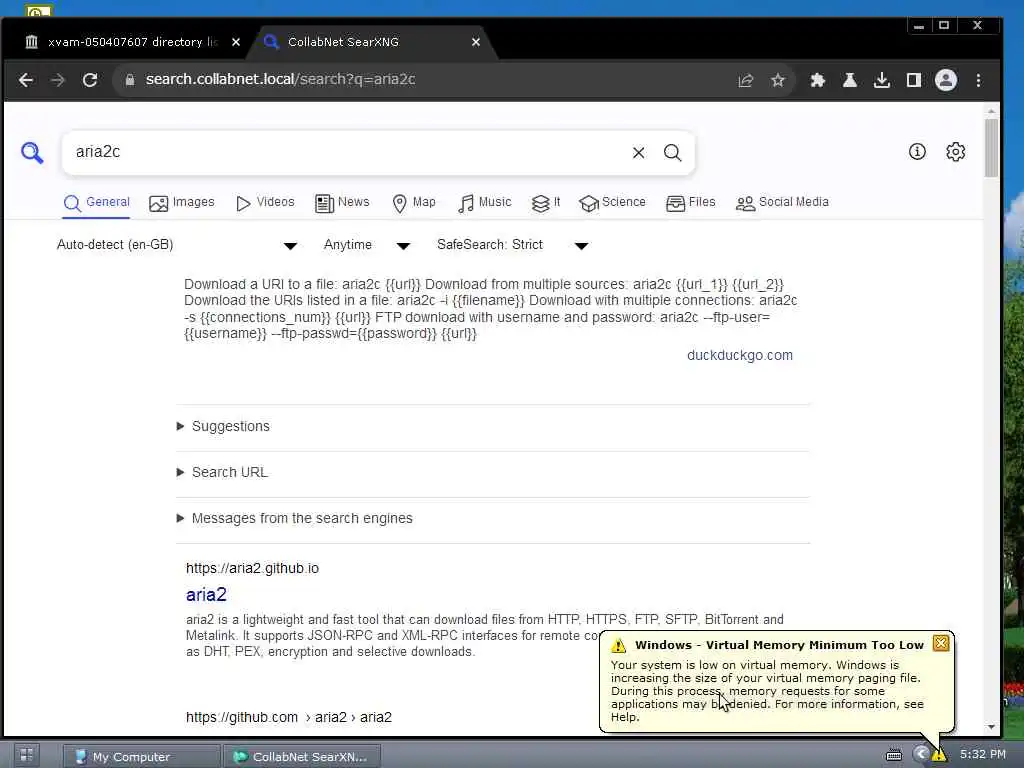Click the browser forward arrow
1024x768 pixels.
(58, 80)
